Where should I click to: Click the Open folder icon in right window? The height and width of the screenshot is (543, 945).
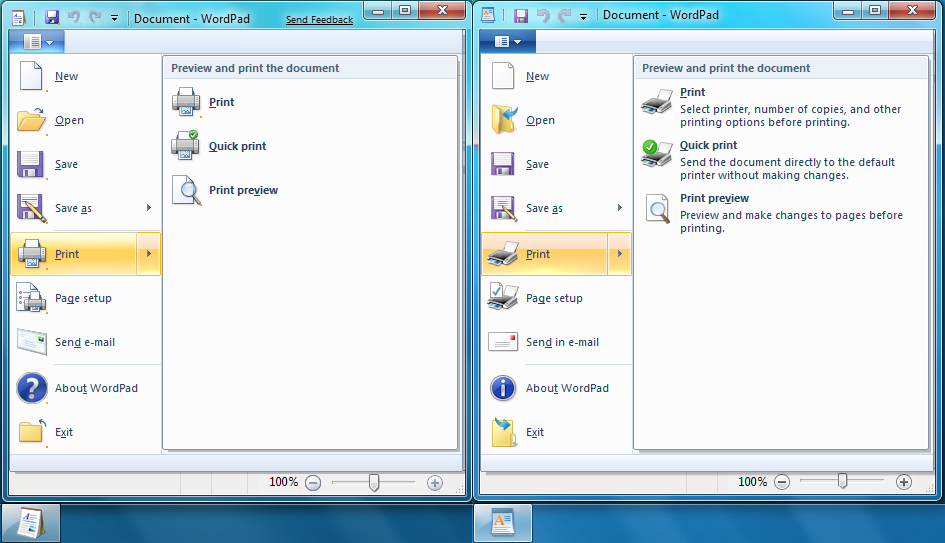504,120
